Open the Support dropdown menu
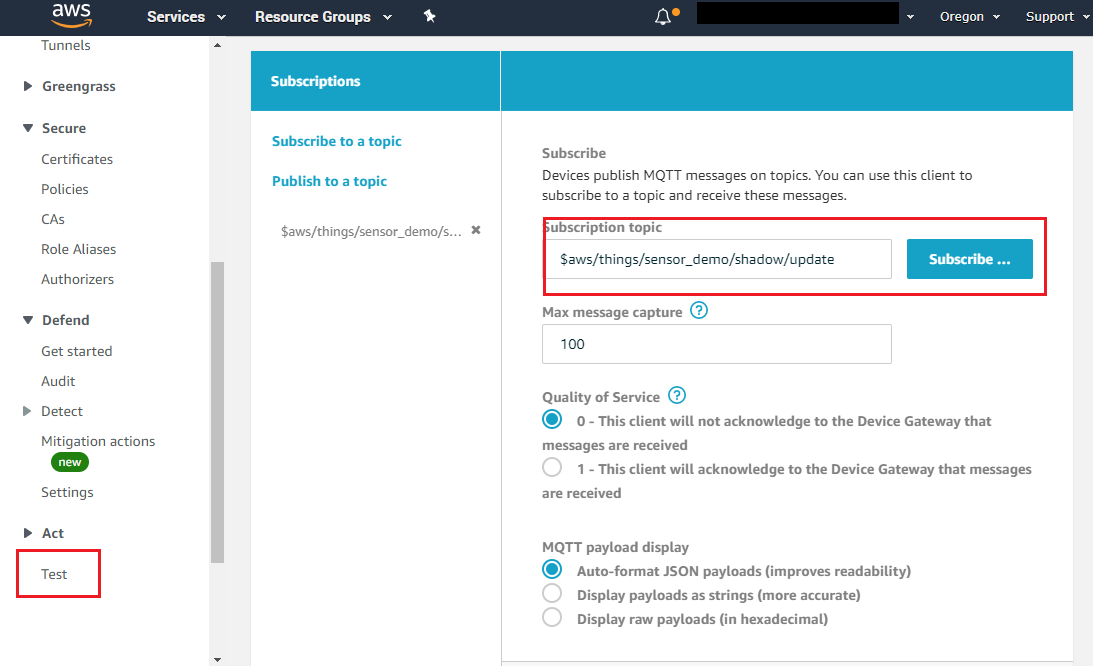Image resolution: width=1093 pixels, height=666 pixels. 1057,17
